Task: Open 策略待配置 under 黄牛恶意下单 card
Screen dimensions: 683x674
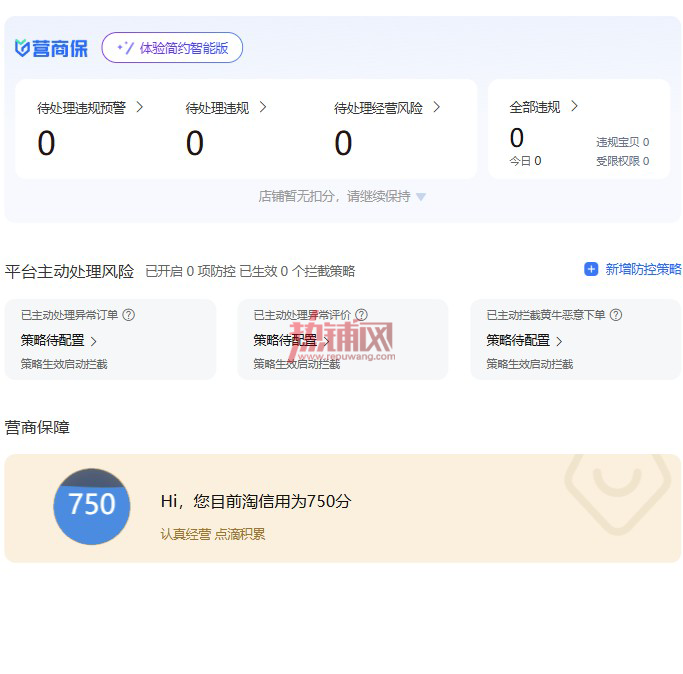Action: [524, 340]
